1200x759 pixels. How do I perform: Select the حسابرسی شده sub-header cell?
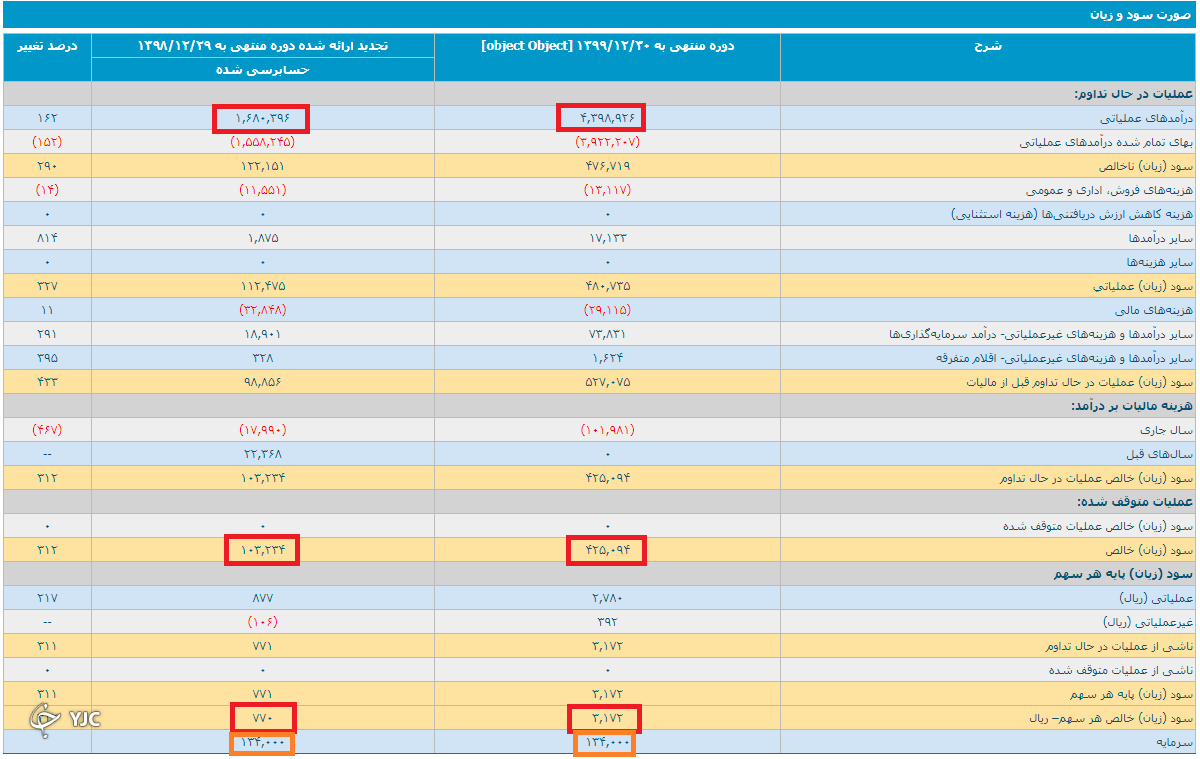coord(263,70)
